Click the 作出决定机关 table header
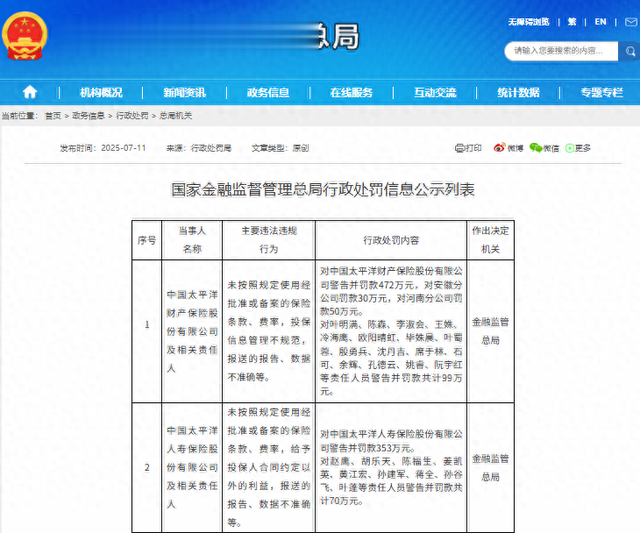This screenshot has height=533, width=640. (x=490, y=240)
